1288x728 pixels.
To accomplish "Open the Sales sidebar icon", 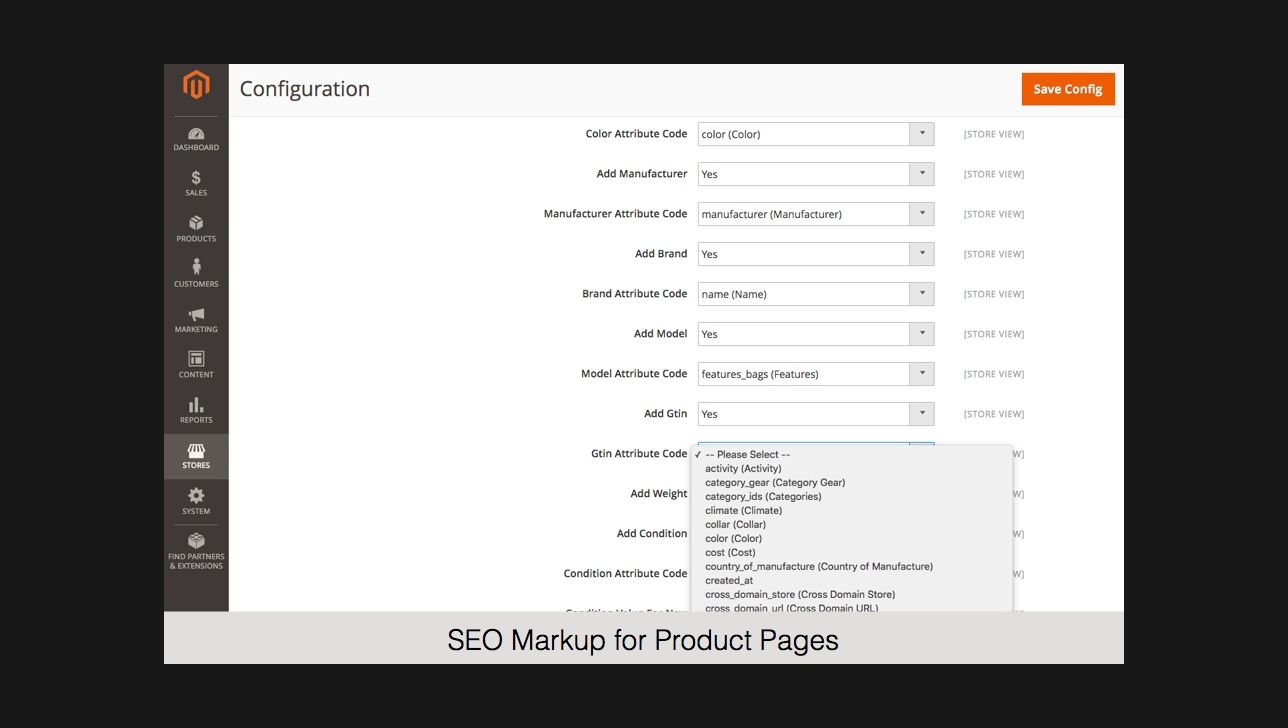I will (x=196, y=179).
